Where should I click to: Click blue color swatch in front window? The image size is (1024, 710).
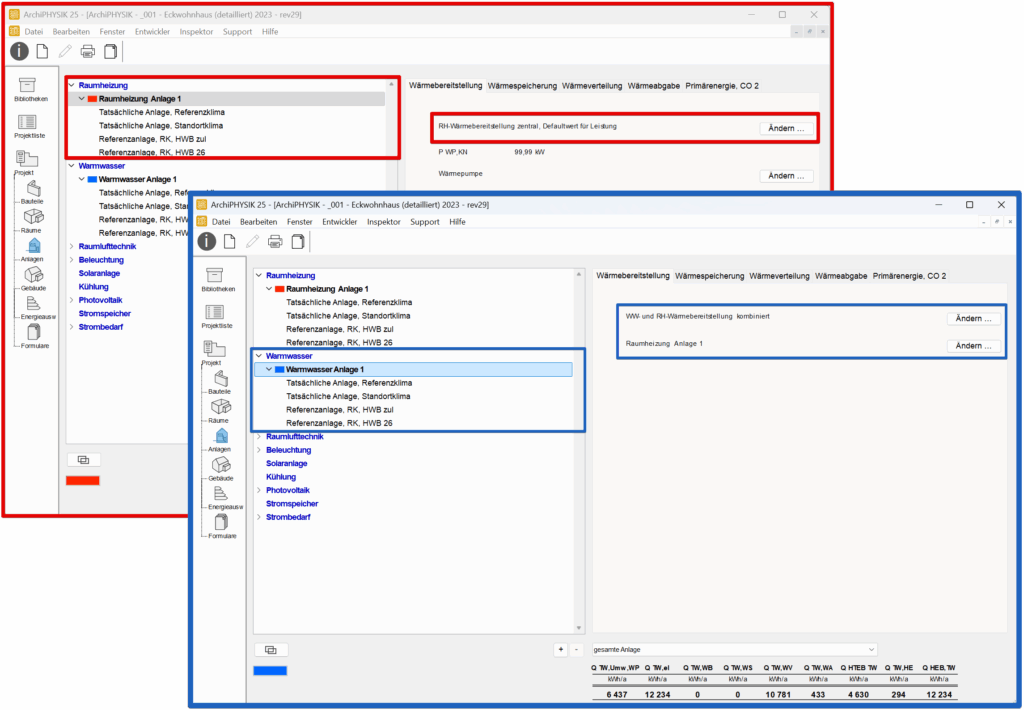[x=270, y=671]
